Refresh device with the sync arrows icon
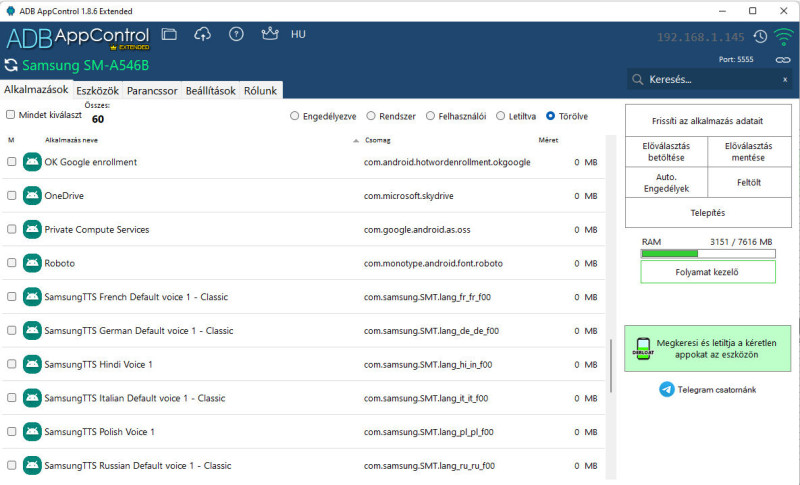The image size is (800, 485). (11, 65)
